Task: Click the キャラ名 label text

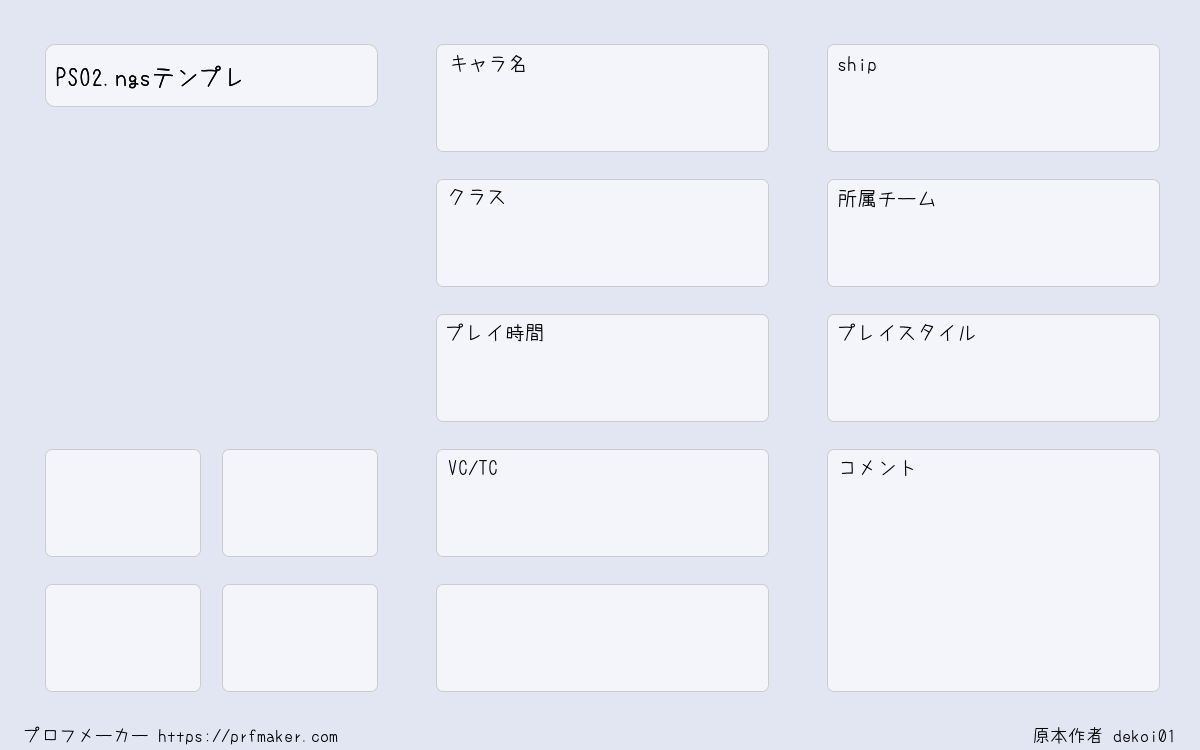Action: (488, 64)
